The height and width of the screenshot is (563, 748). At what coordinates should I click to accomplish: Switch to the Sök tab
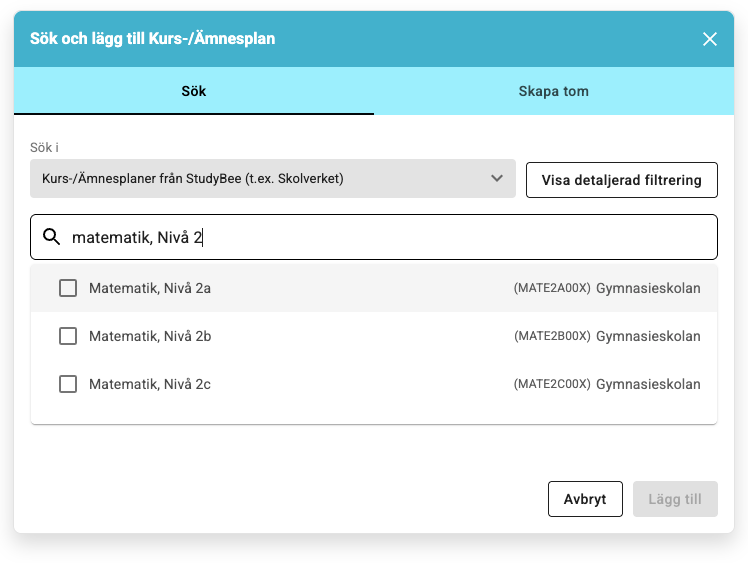click(194, 91)
